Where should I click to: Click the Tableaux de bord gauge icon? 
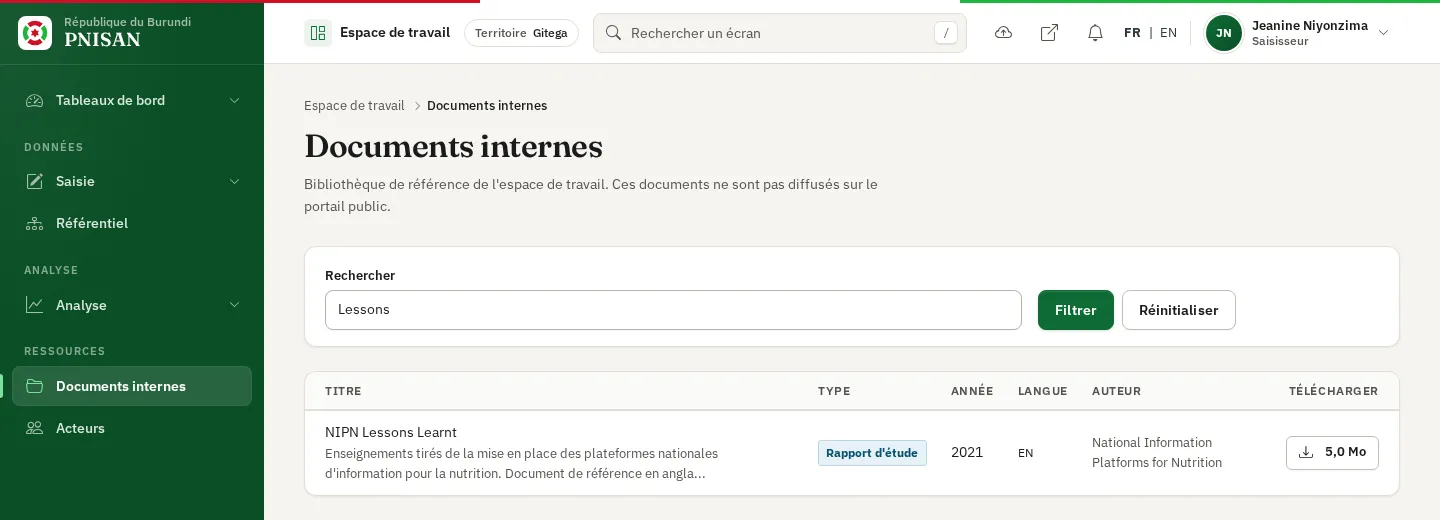coord(35,100)
